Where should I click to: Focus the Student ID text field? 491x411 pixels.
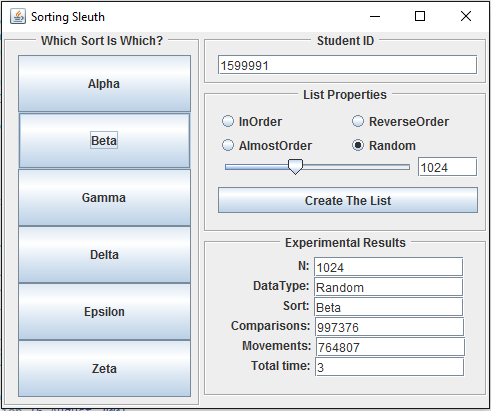tap(347, 65)
